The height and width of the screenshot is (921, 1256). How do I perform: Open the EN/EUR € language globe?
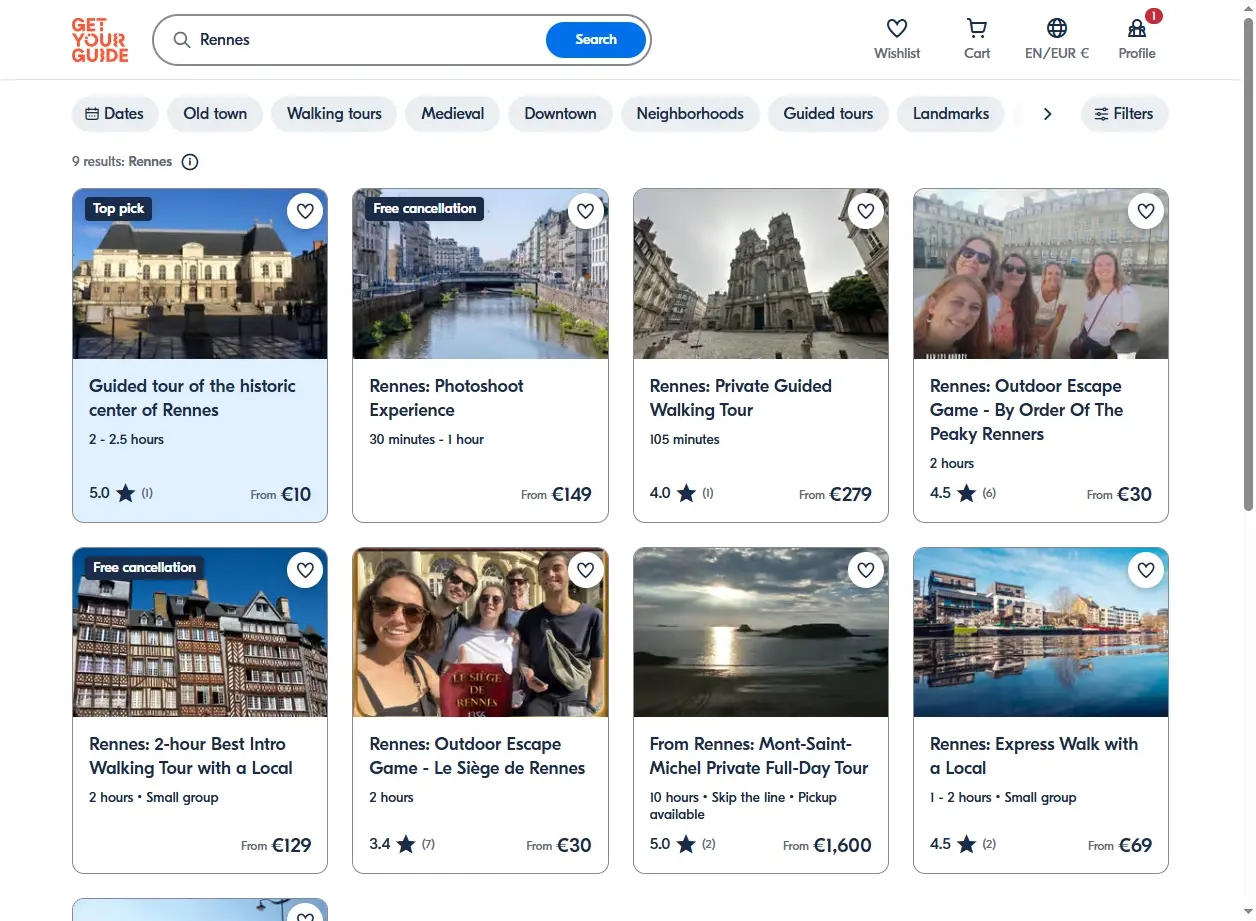coord(1057,29)
